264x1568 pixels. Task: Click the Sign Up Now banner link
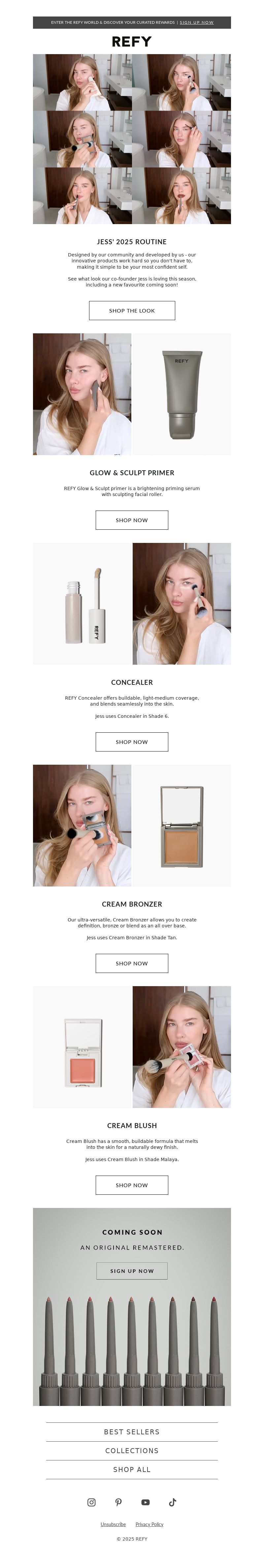[196, 22]
